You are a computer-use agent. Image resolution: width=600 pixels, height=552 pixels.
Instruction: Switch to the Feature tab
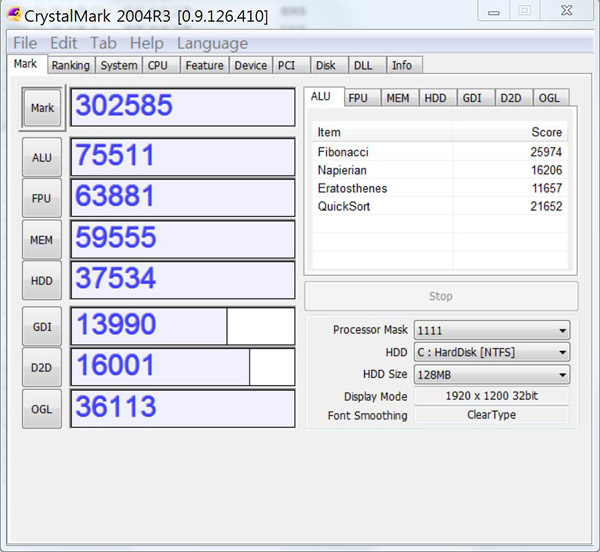coord(204,65)
